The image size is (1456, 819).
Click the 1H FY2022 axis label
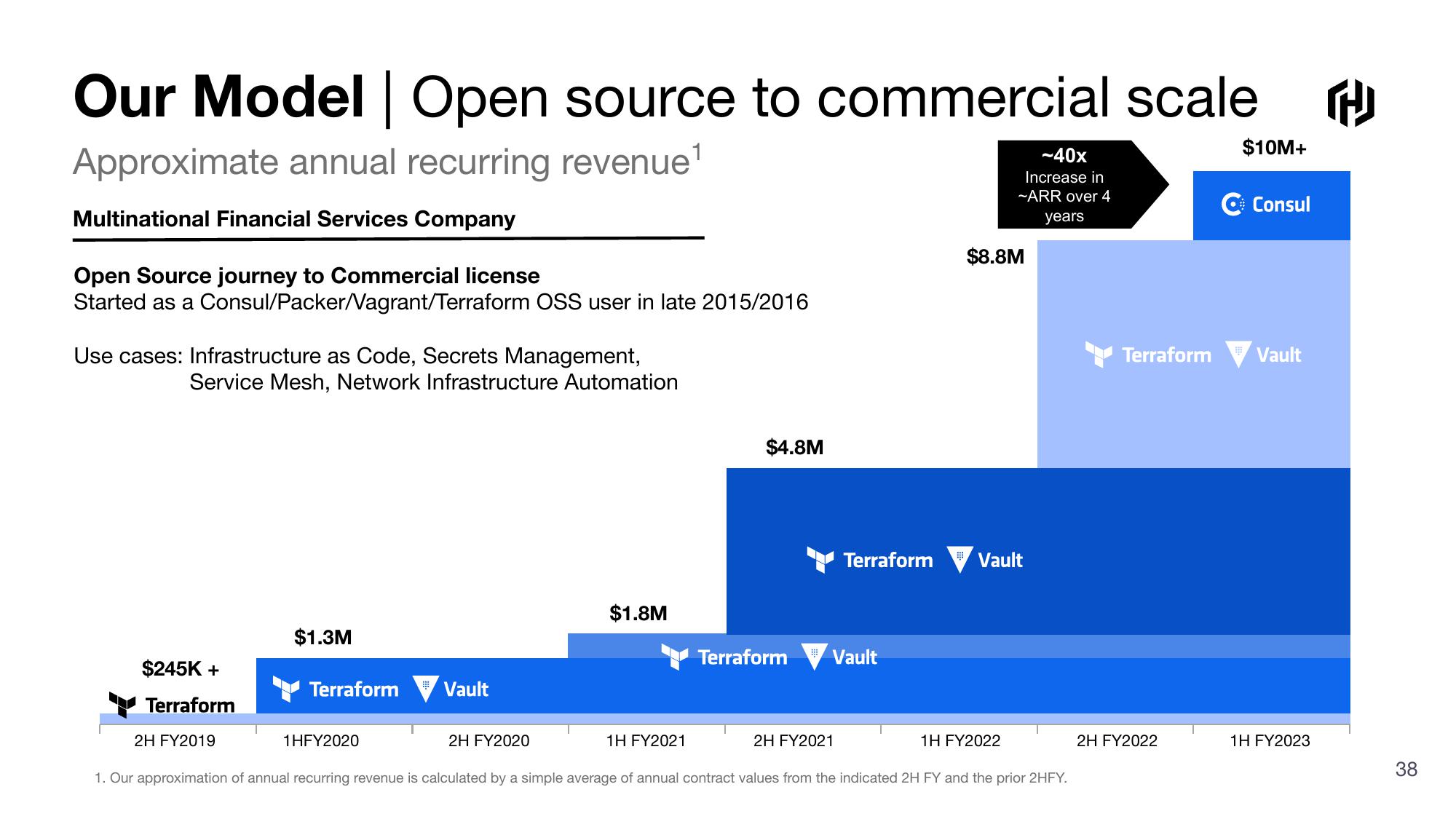click(960, 741)
